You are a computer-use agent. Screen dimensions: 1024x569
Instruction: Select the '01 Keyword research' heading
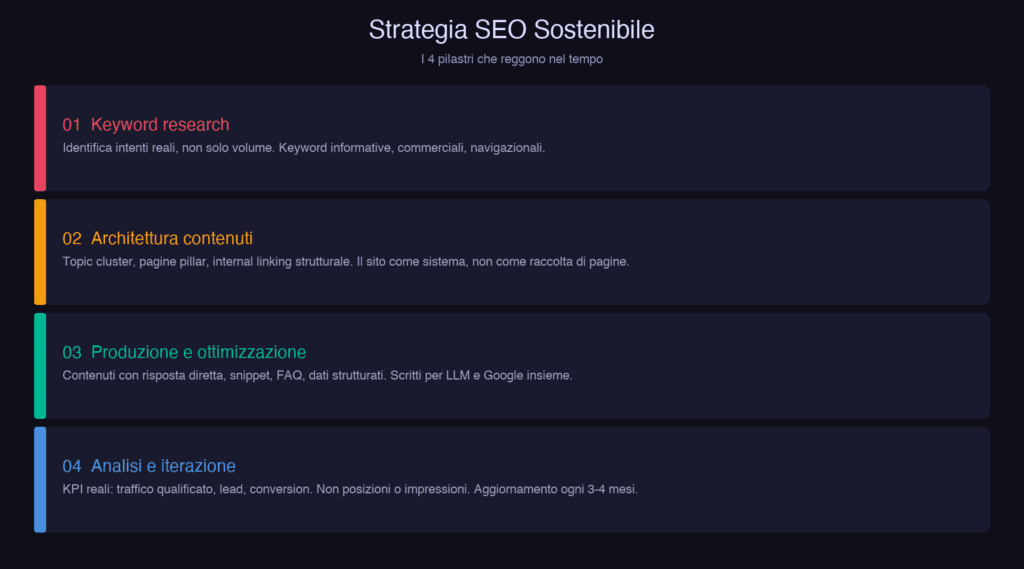click(146, 124)
